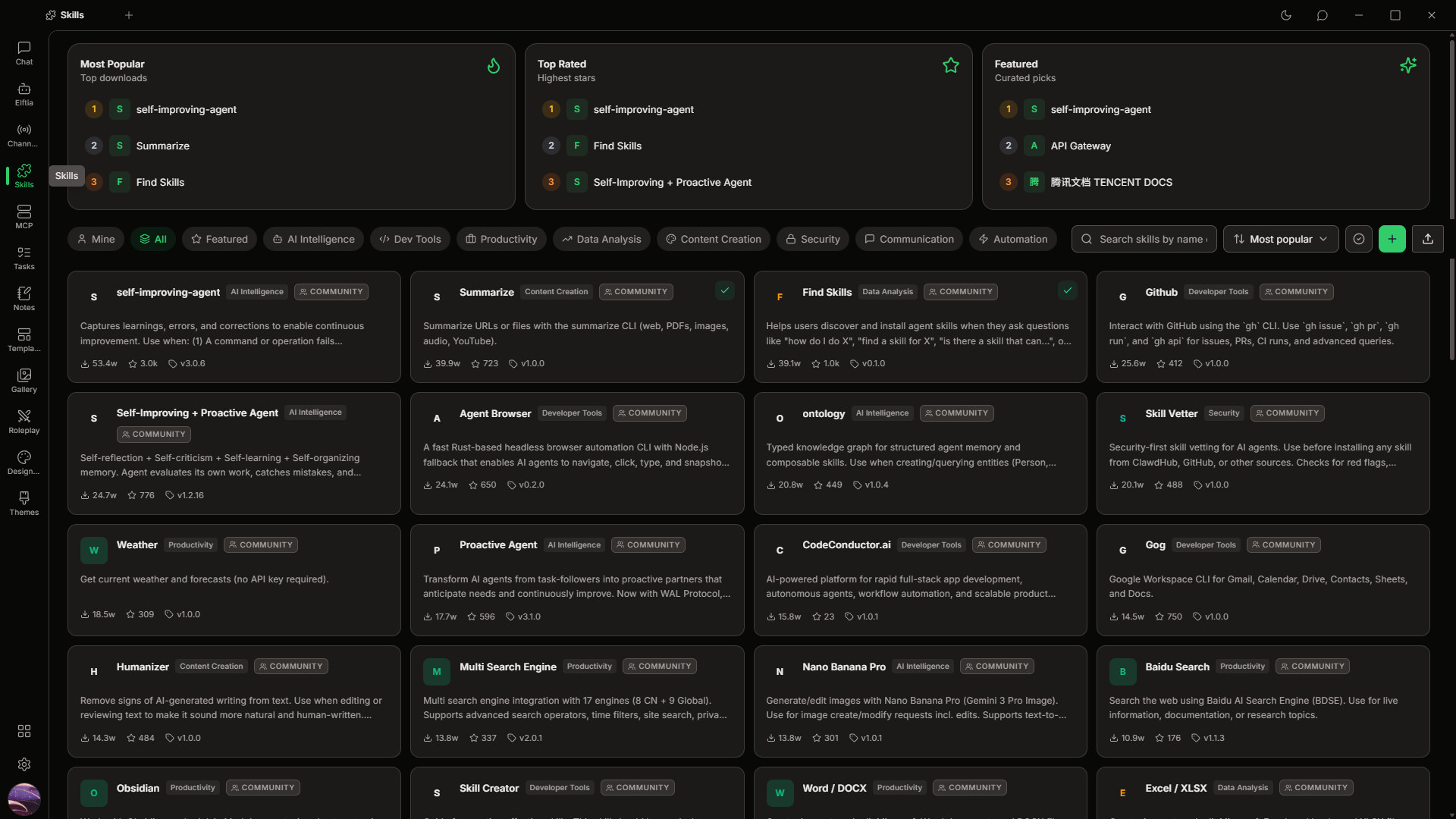The width and height of the screenshot is (1456, 819).
Task: Toggle dark mode moon icon
Action: (x=1286, y=15)
